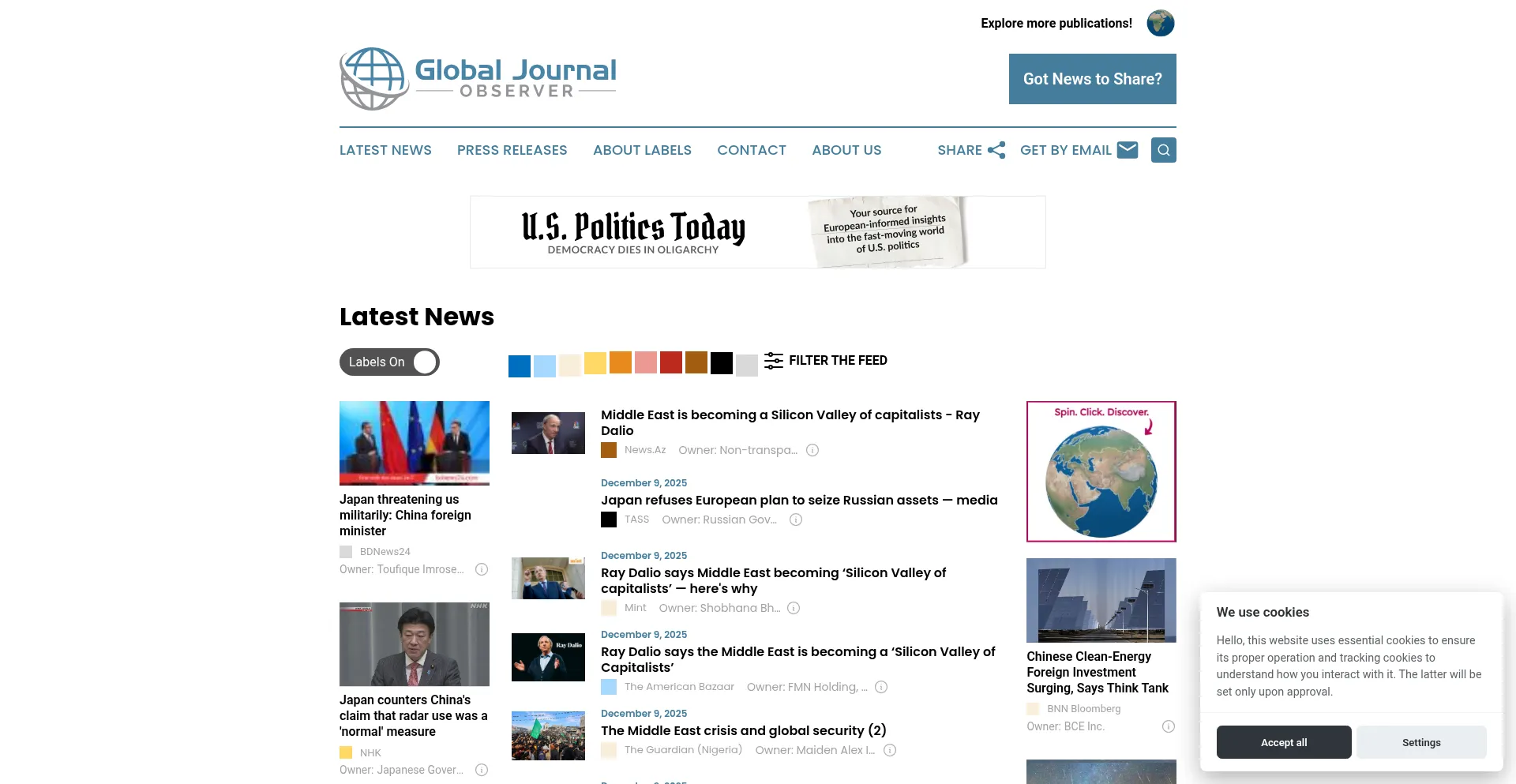Click the Spin. Click. Discover. globe ad
Image resolution: width=1516 pixels, height=784 pixels.
[1101, 471]
